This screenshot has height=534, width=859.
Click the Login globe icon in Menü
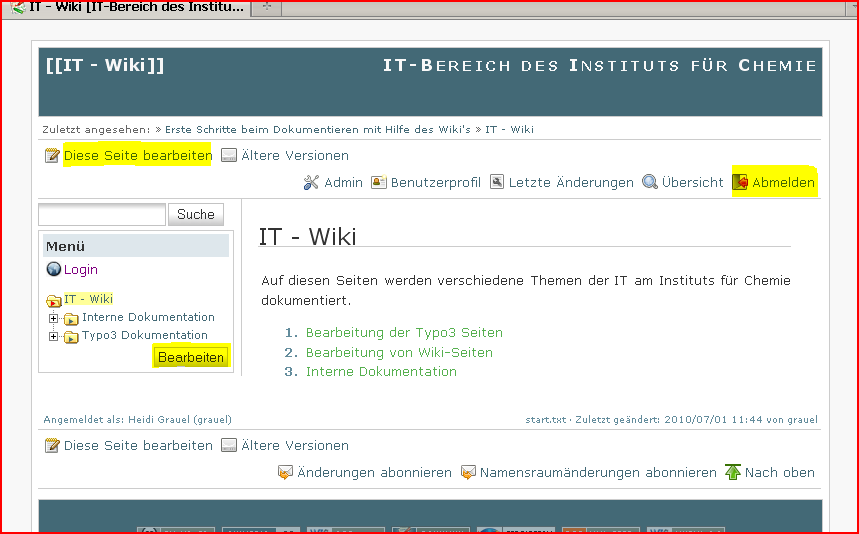point(54,269)
